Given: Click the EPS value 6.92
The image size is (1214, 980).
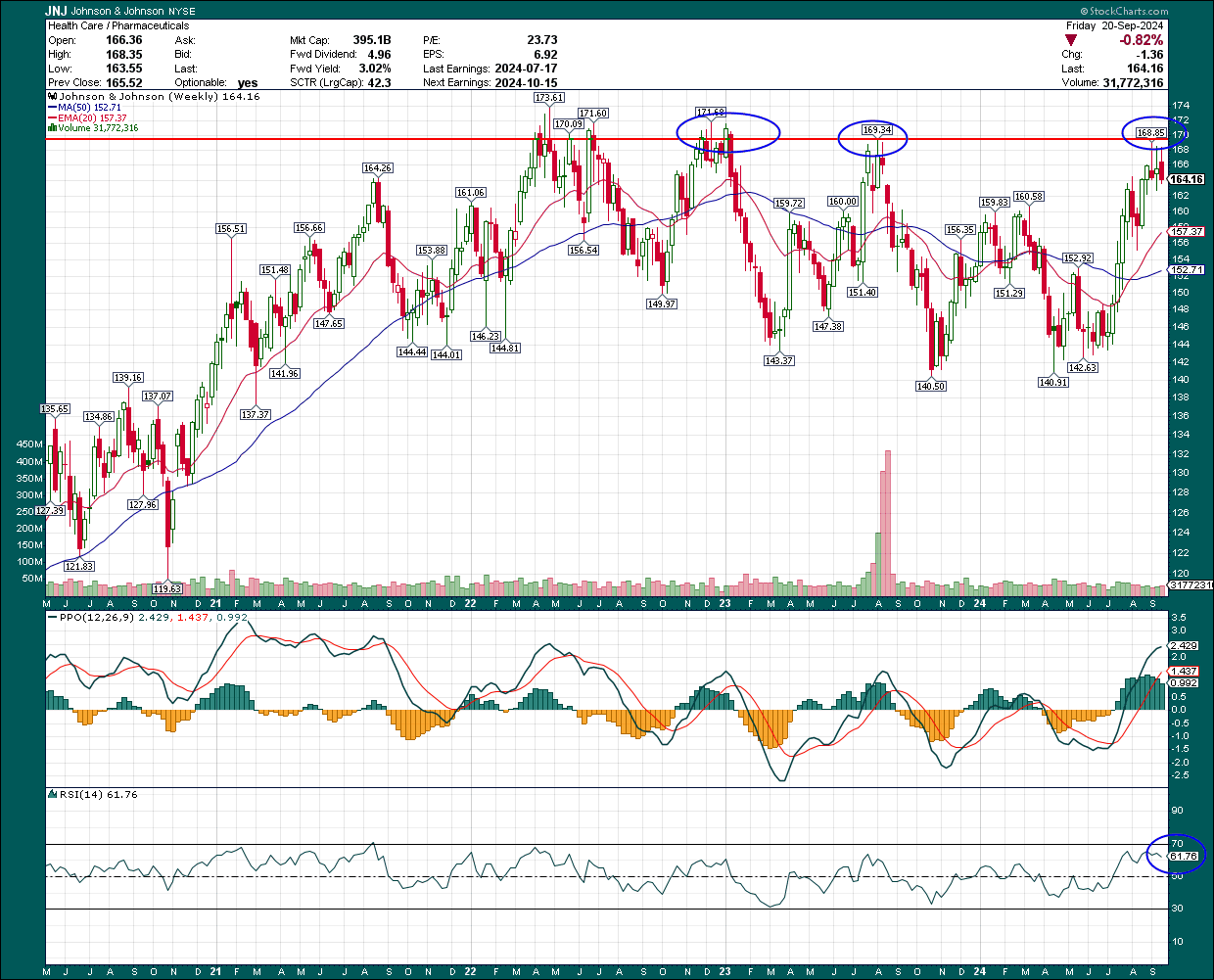Looking at the screenshot, I should (x=546, y=55).
